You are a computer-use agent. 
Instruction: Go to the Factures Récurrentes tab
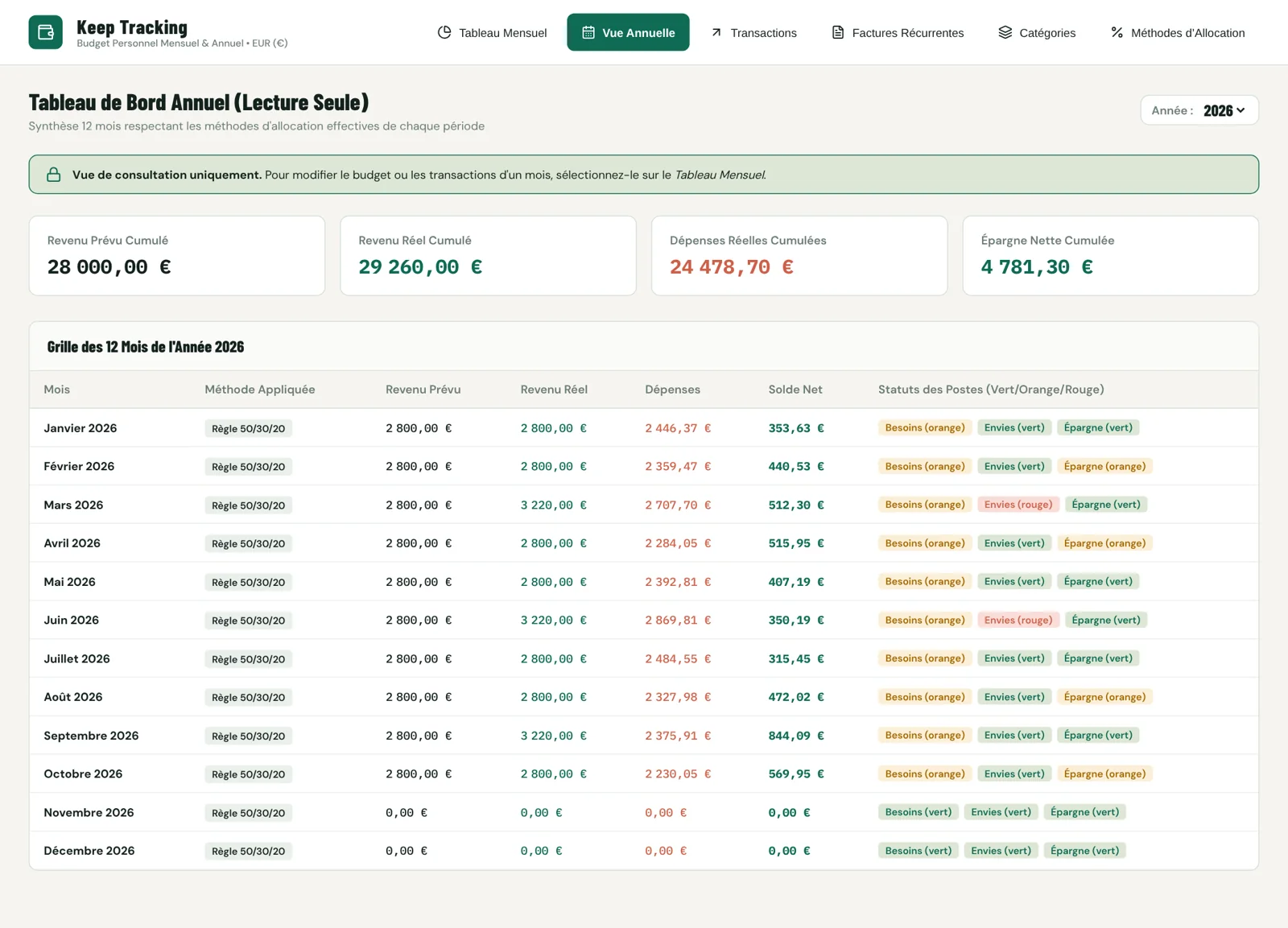[898, 32]
